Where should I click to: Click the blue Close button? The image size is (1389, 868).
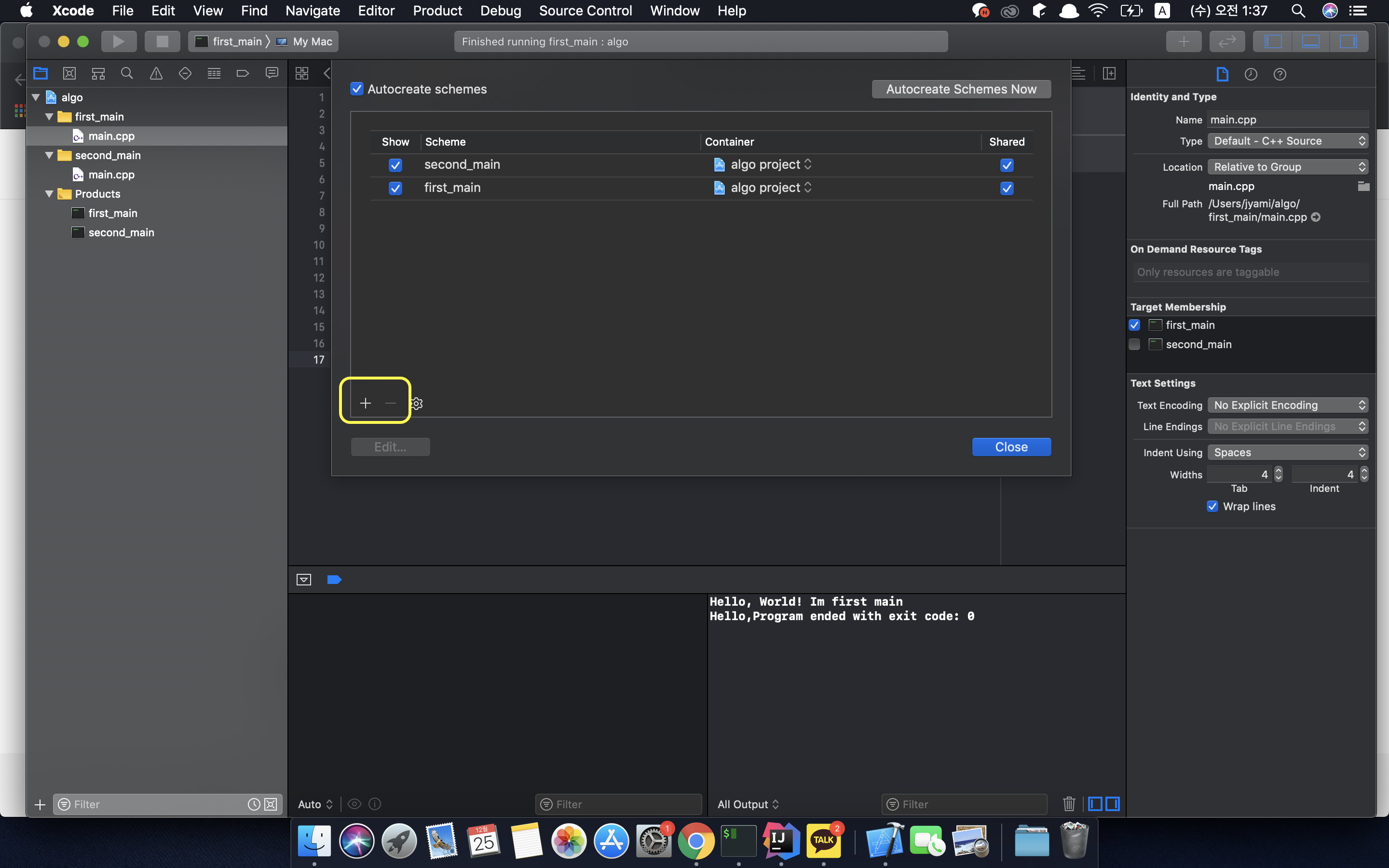pyautogui.click(x=1011, y=447)
